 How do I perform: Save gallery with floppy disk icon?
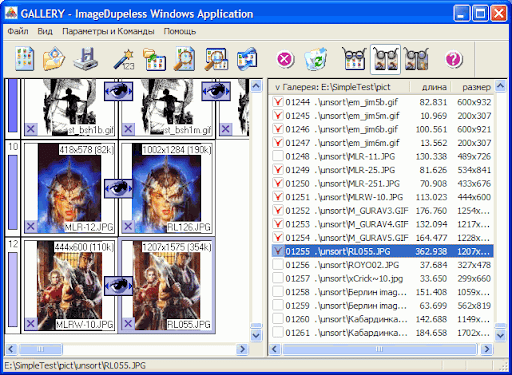click(85, 59)
